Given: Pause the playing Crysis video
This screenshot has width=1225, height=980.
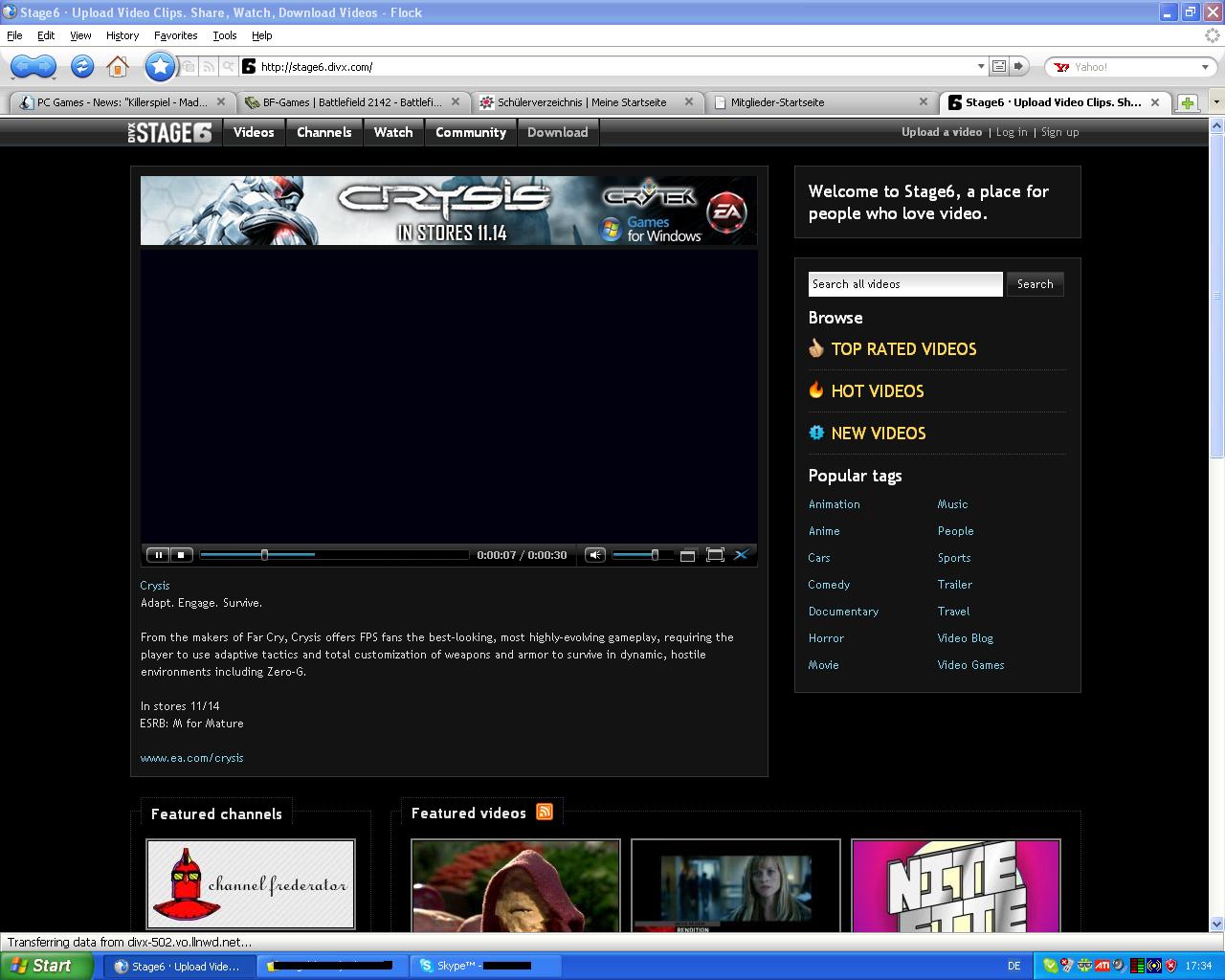Looking at the screenshot, I should [158, 555].
